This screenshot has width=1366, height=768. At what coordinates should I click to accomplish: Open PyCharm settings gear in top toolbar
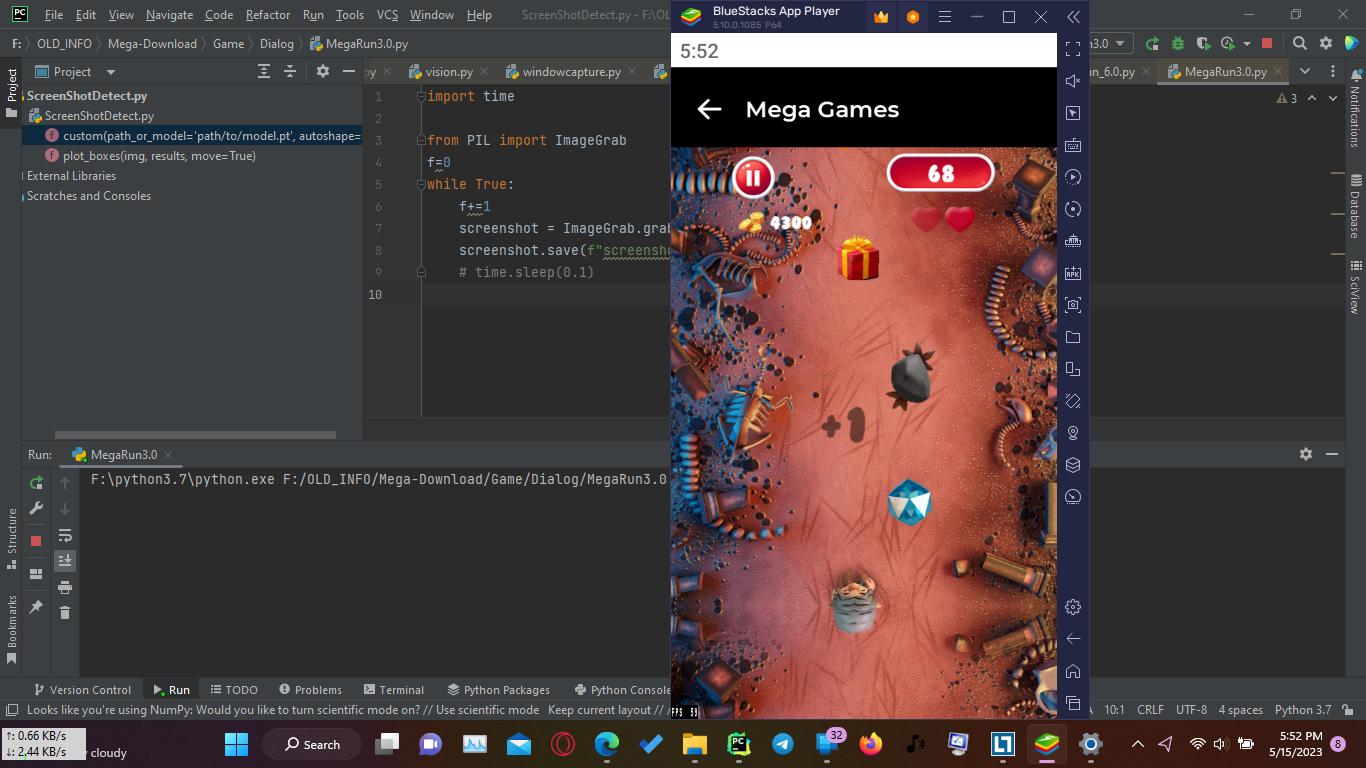(1326, 44)
